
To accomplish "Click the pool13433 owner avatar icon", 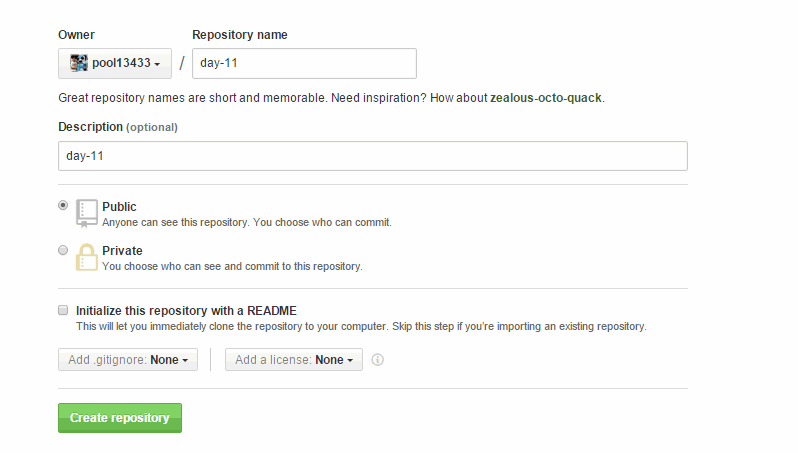I will [x=79, y=63].
